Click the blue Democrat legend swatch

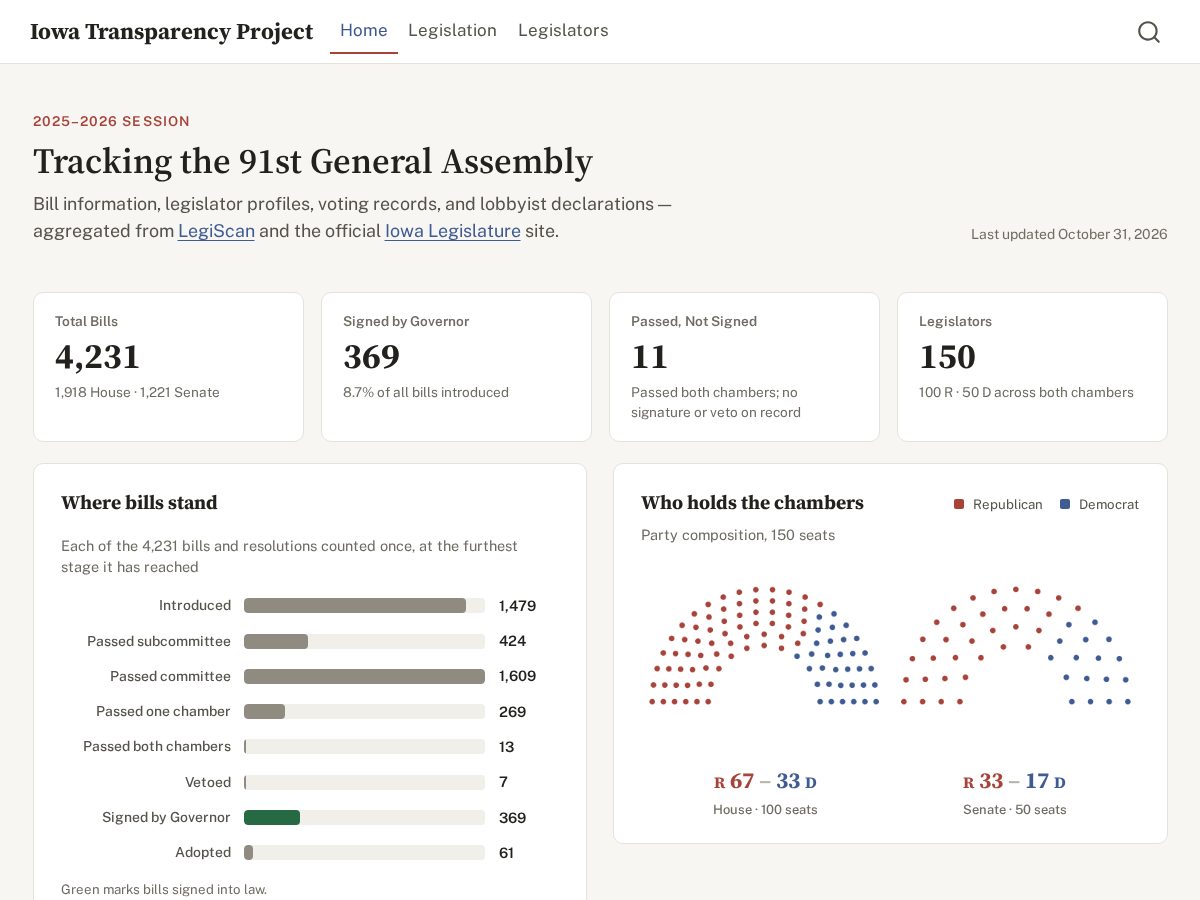coord(1065,504)
